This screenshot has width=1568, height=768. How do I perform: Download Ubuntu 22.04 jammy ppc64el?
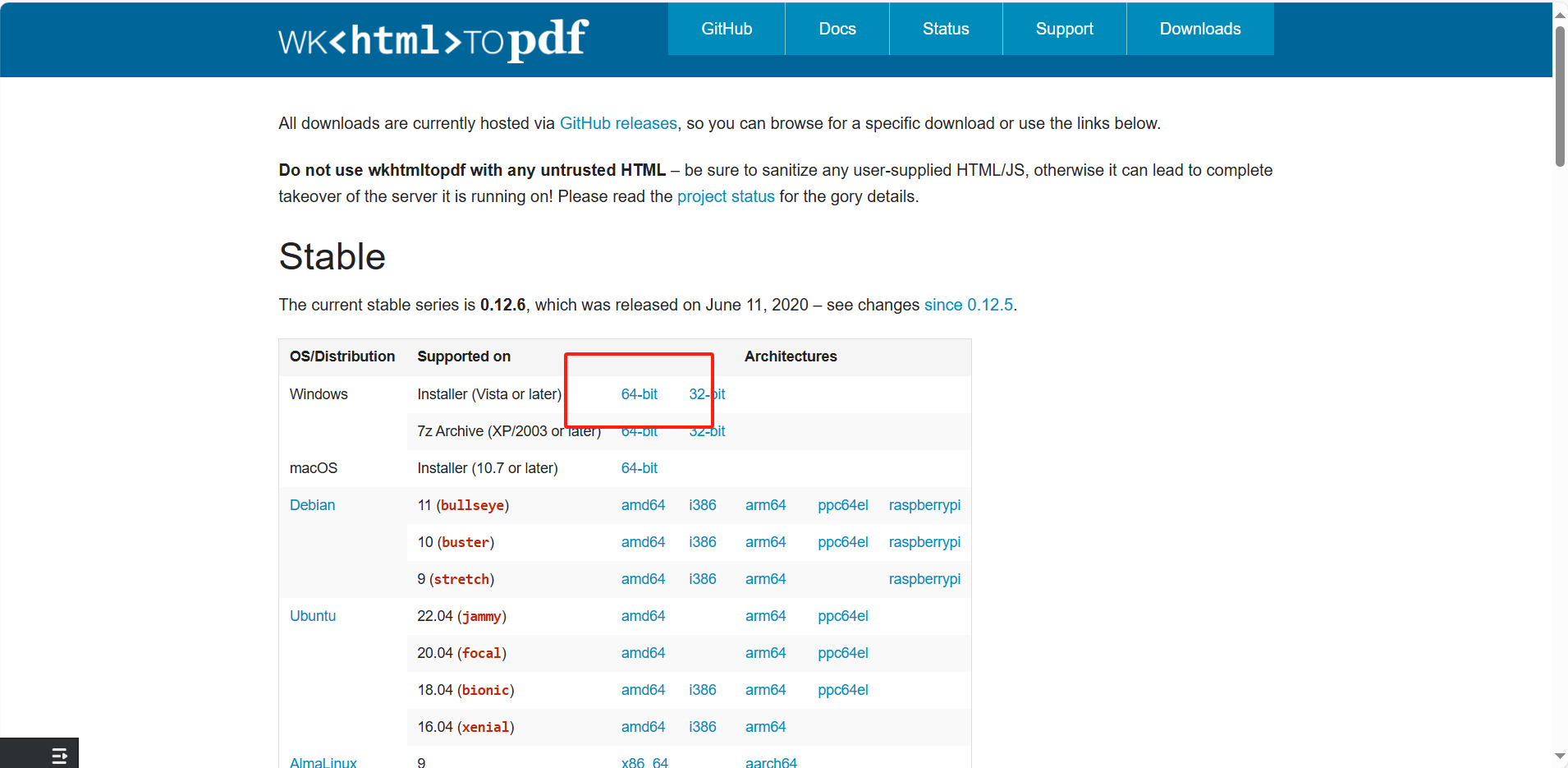(843, 616)
